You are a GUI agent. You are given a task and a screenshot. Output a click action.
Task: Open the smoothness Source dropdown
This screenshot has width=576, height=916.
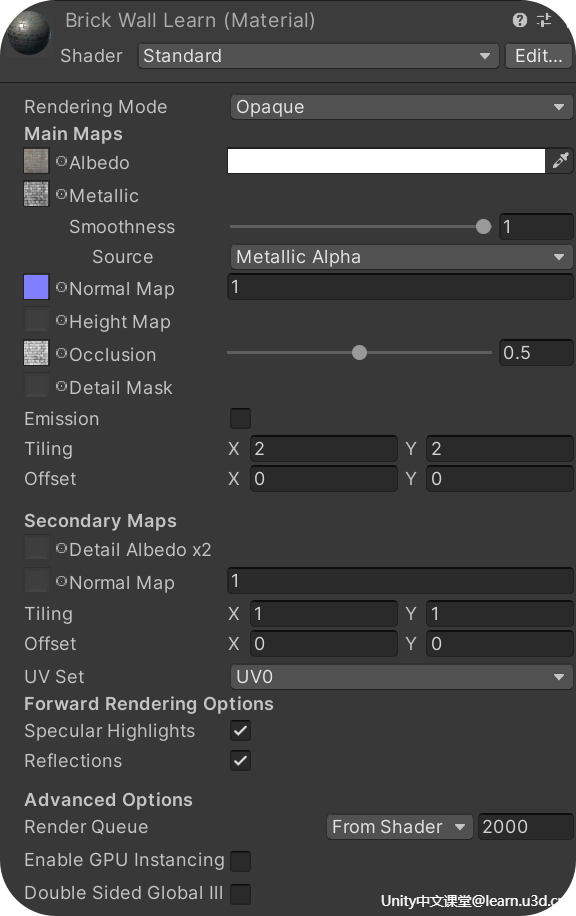pos(401,257)
